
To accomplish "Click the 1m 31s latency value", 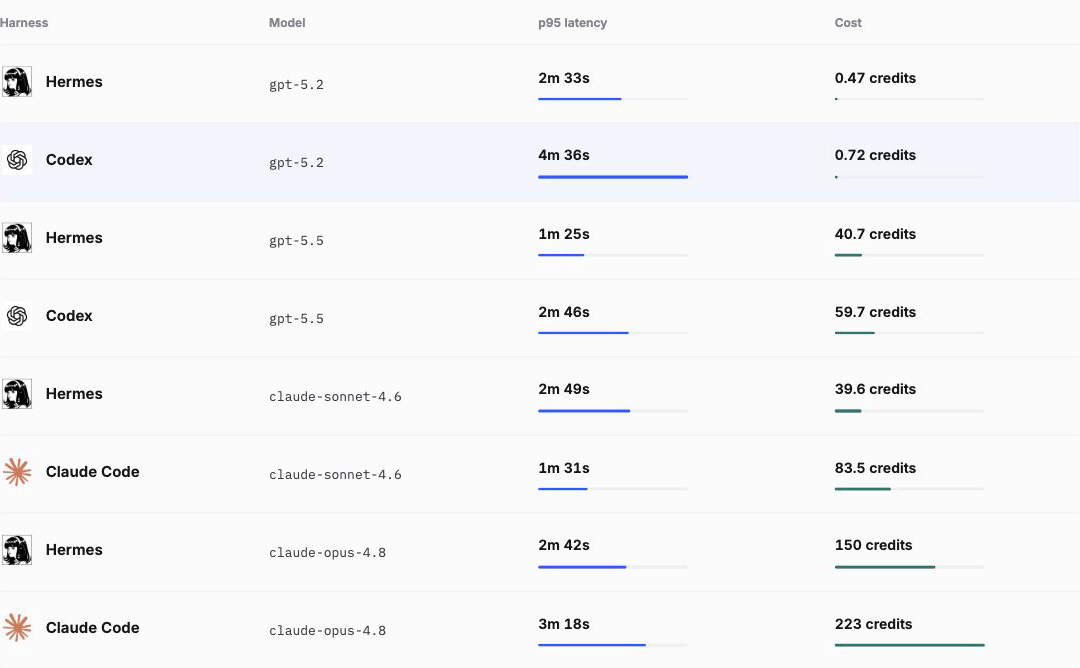I will [x=563, y=468].
